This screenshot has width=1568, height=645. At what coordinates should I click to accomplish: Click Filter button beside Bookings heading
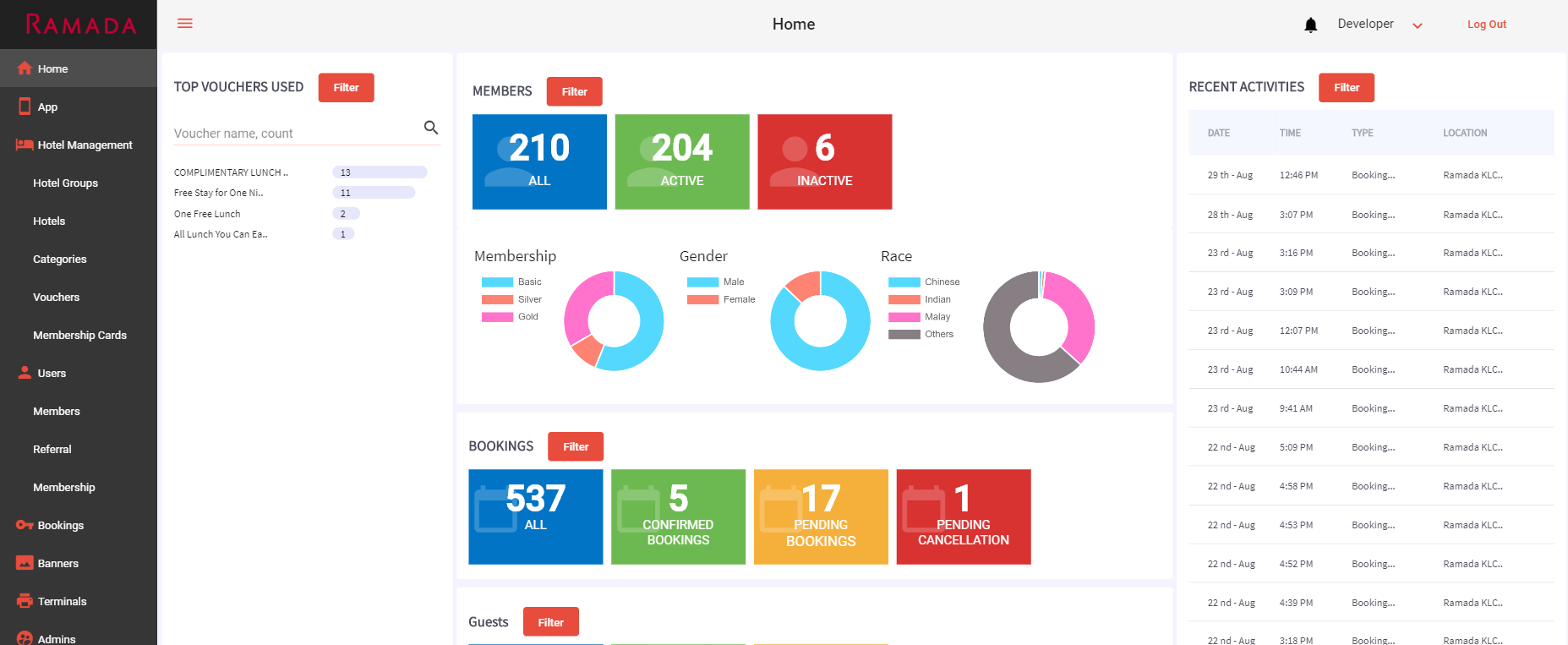576,446
